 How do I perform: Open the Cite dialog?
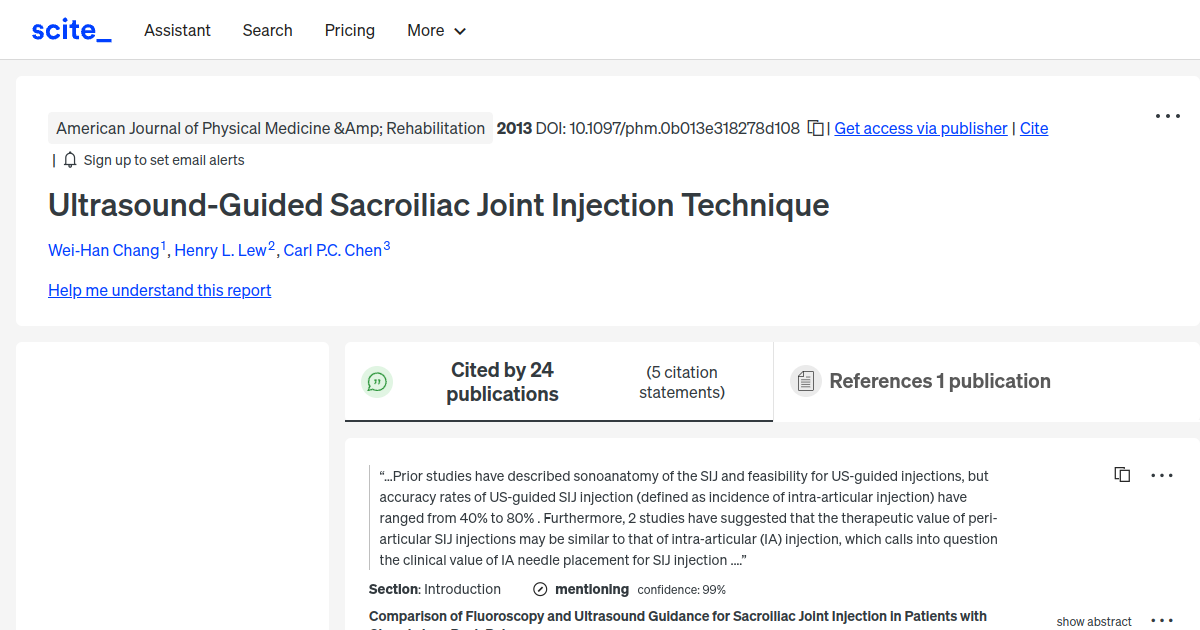pos(1034,128)
